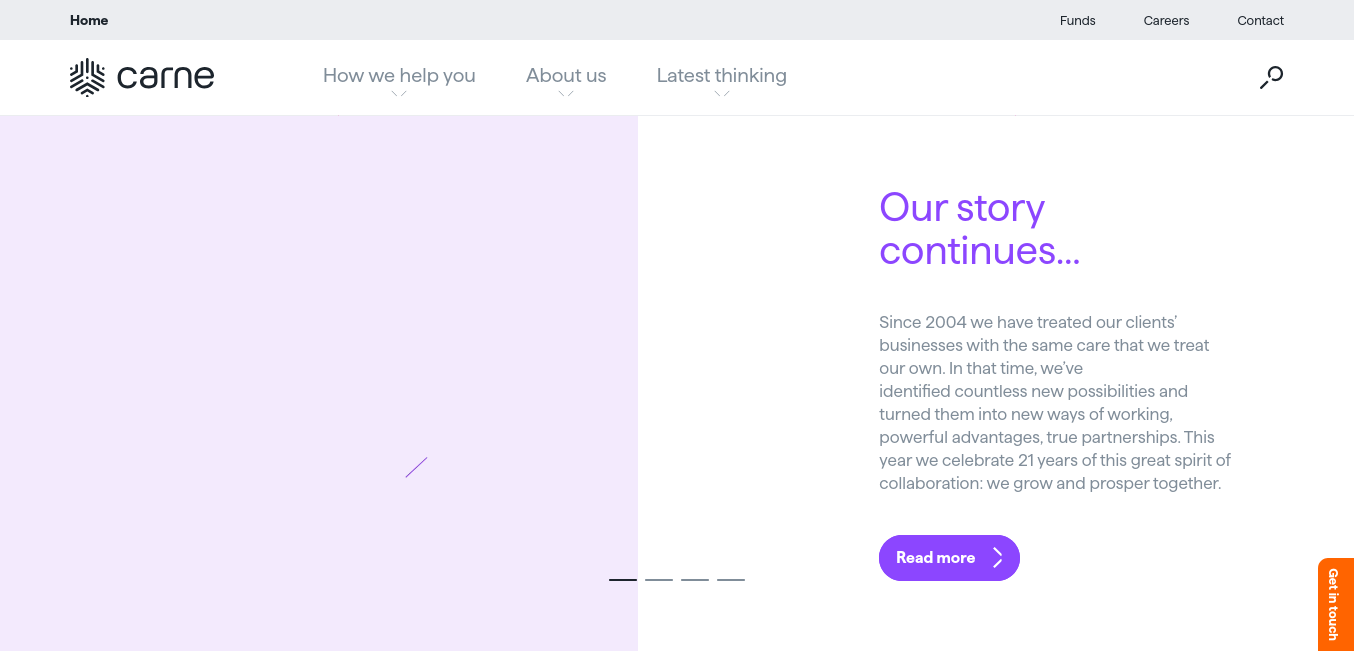
Task: Open the About us menu
Action: [x=566, y=76]
